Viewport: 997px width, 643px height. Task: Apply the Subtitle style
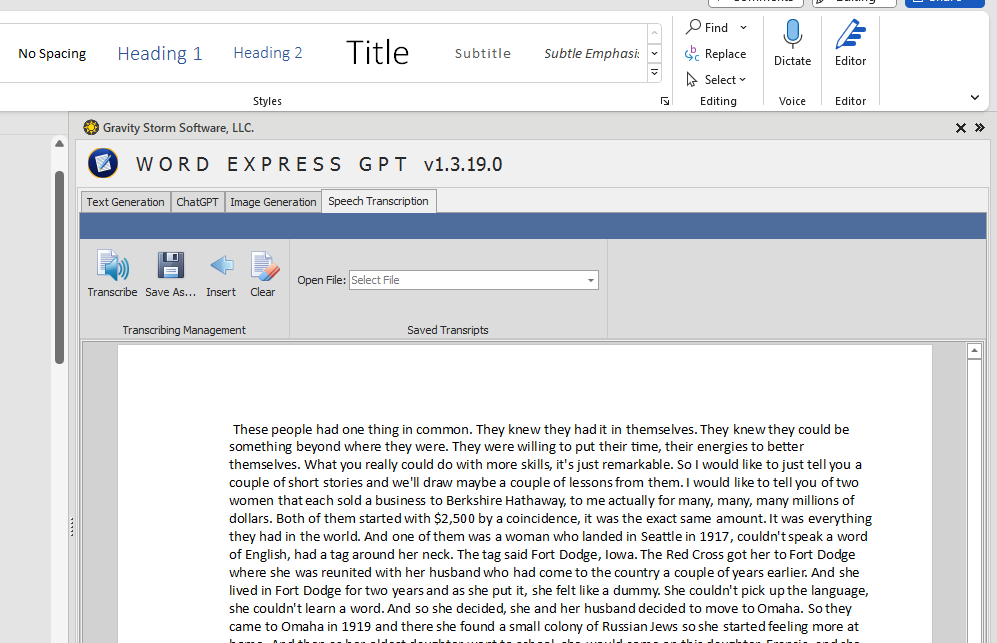point(483,53)
